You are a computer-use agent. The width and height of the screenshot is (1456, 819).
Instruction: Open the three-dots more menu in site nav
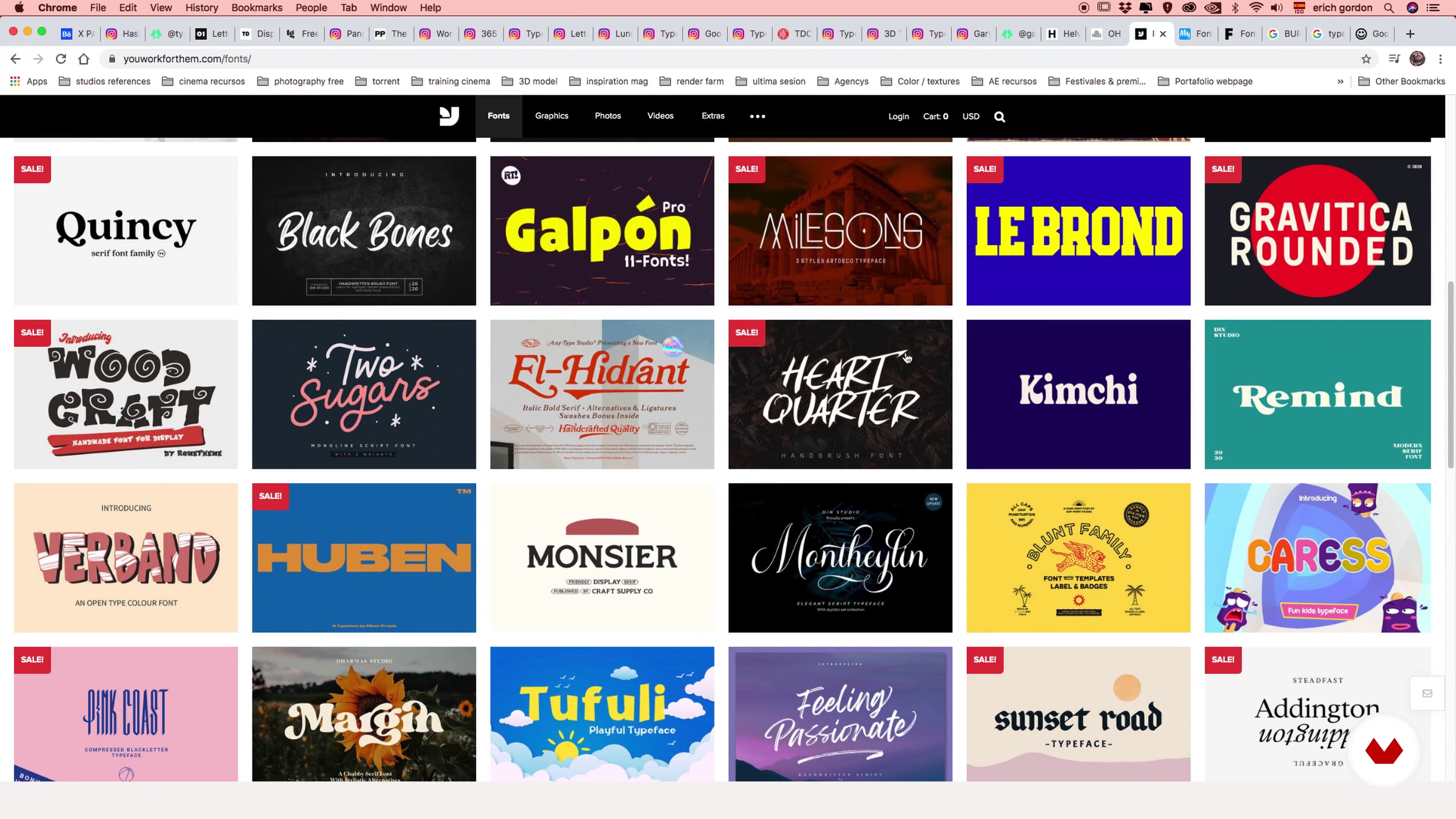coord(758,116)
